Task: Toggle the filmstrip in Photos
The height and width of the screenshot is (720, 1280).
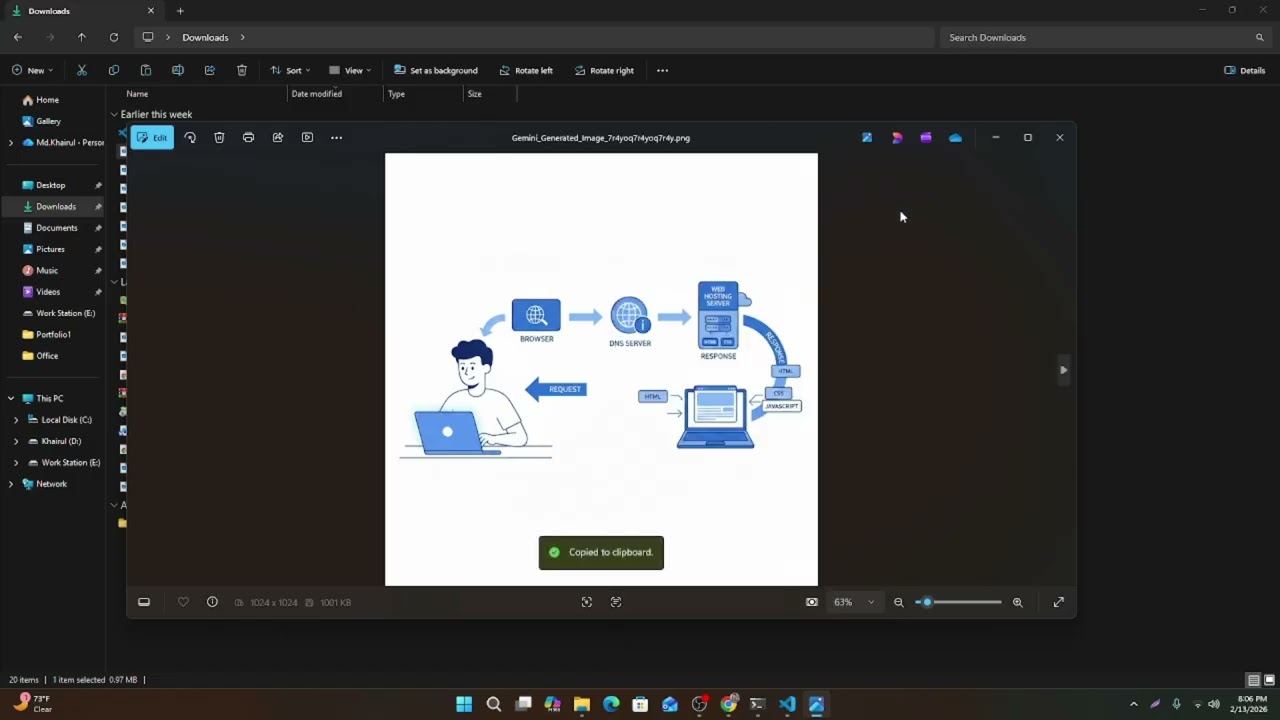Action: [x=144, y=602]
